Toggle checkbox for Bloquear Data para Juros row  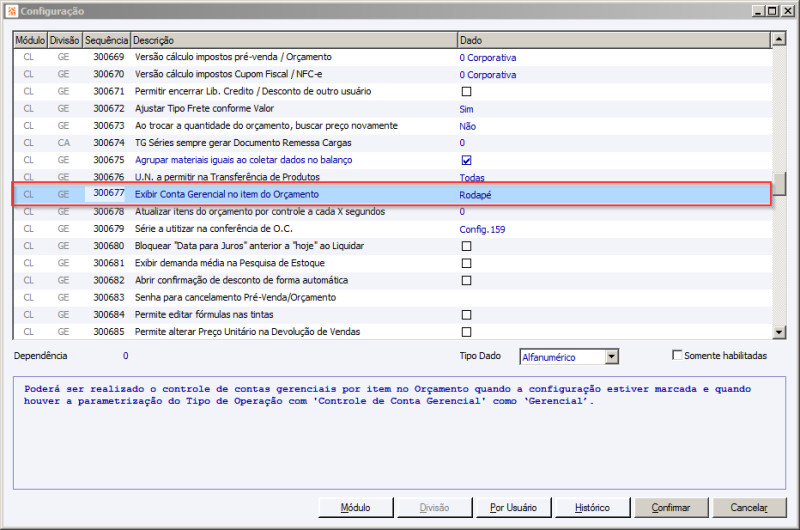[466, 246]
